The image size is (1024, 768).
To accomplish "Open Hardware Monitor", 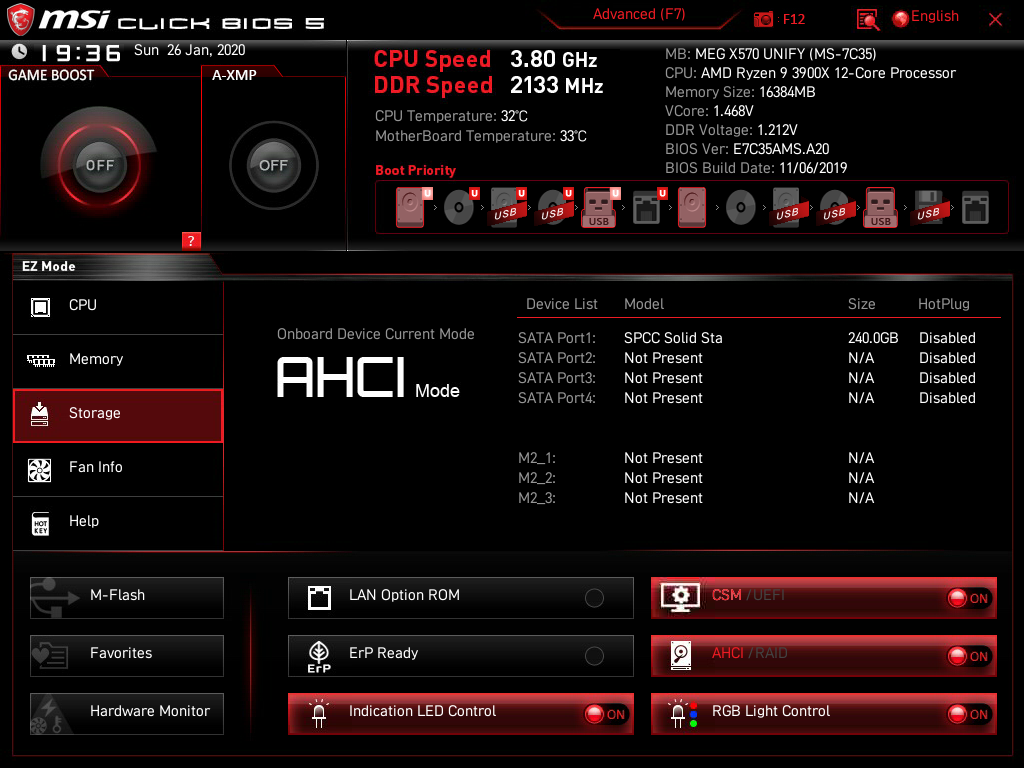I will pos(127,714).
